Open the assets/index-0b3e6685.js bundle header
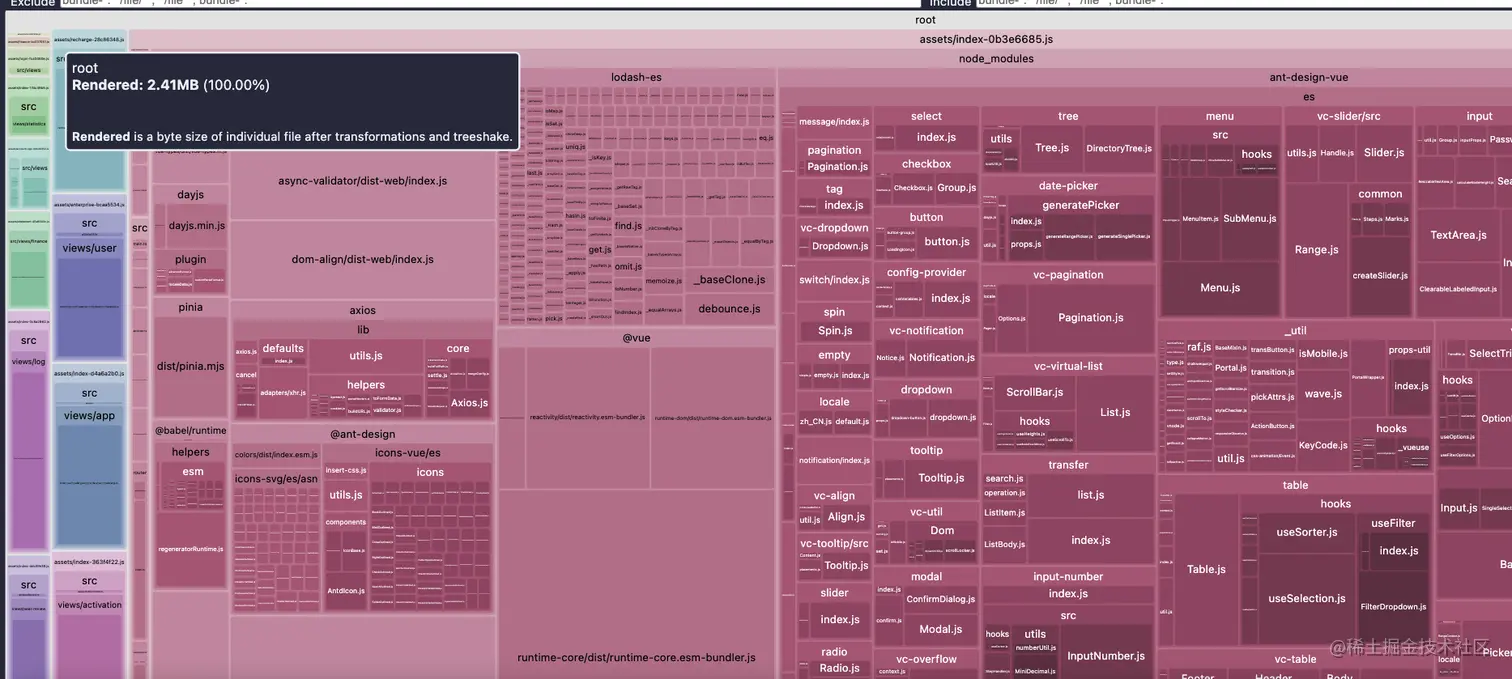The image size is (1512, 679). coord(986,39)
